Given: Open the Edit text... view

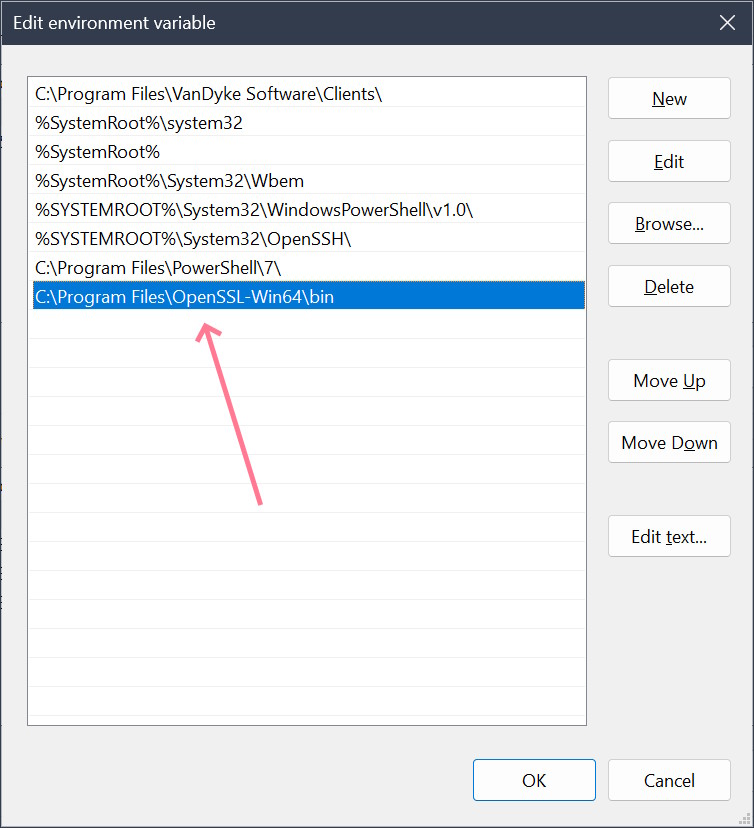Looking at the screenshot, I should (669, 537).
